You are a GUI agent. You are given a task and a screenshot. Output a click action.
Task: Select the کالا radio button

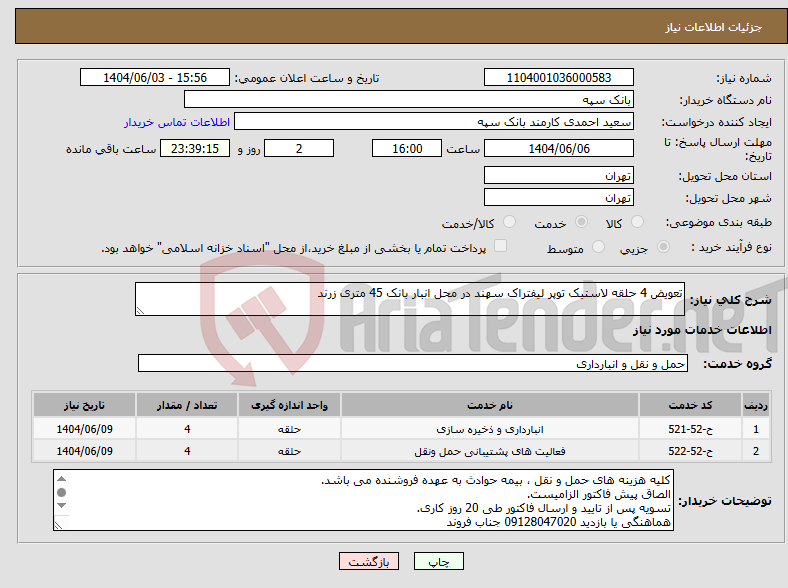point(637,222)
